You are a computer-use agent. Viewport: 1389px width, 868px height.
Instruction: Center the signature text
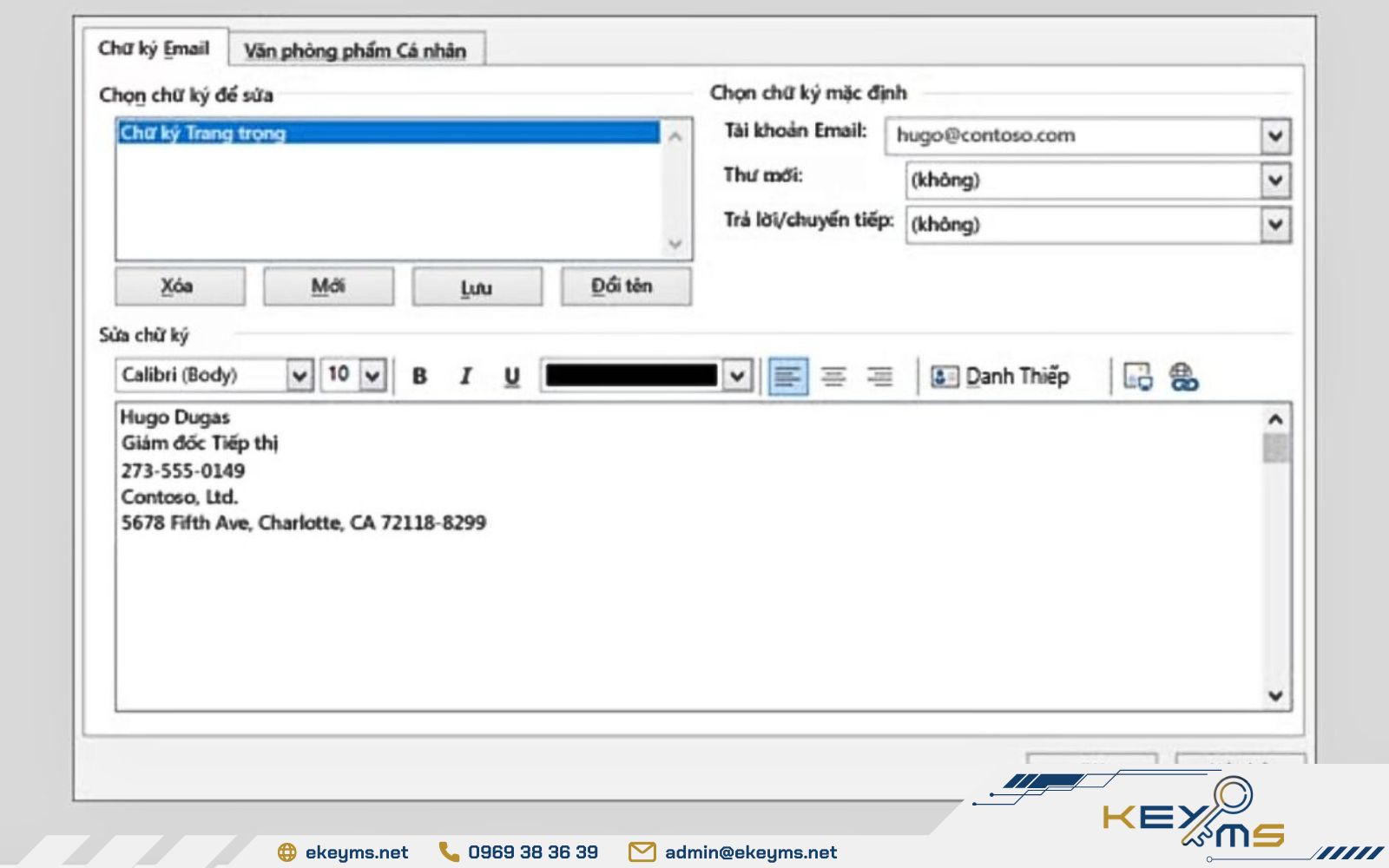(x=833, y=377)
